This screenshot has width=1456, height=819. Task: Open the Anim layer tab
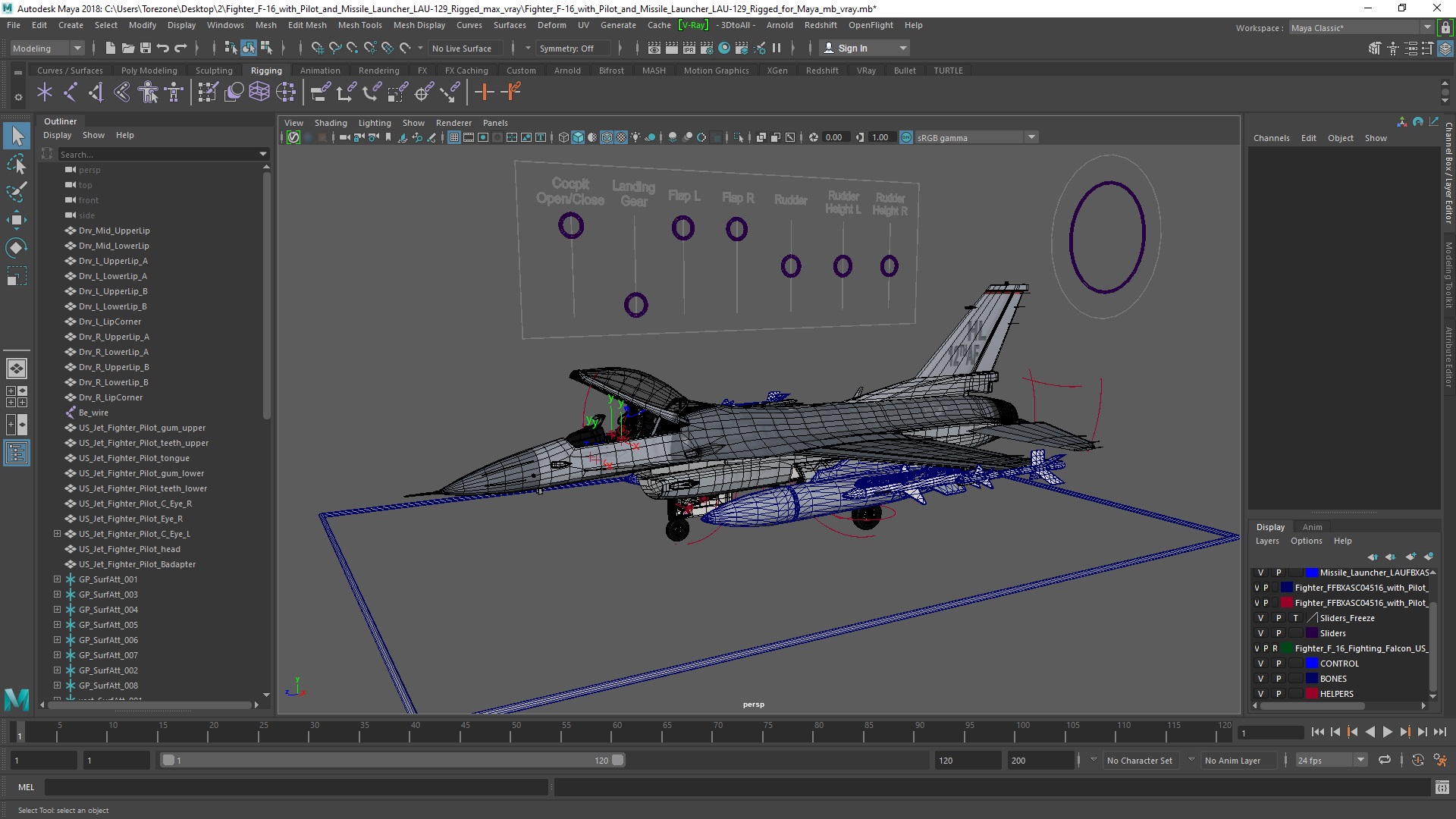pos(1312,527)
